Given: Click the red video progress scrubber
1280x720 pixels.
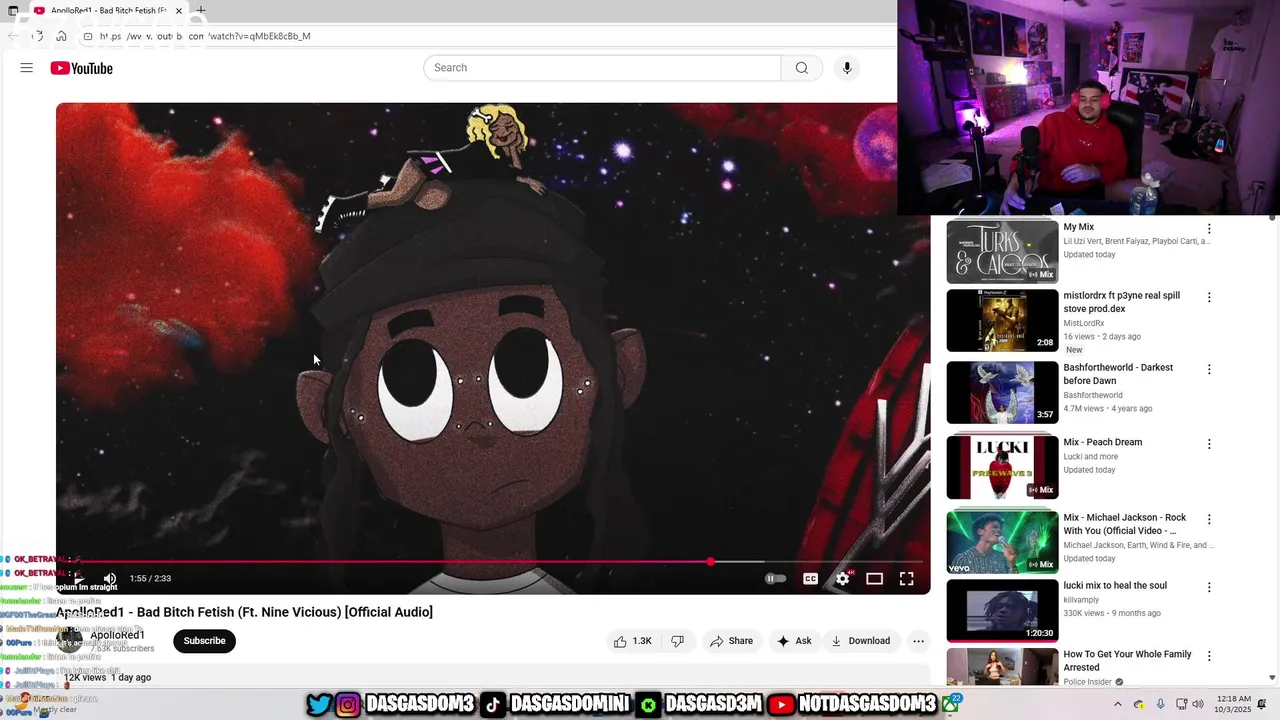Looking at the screenshot, I should pos(710,562).
